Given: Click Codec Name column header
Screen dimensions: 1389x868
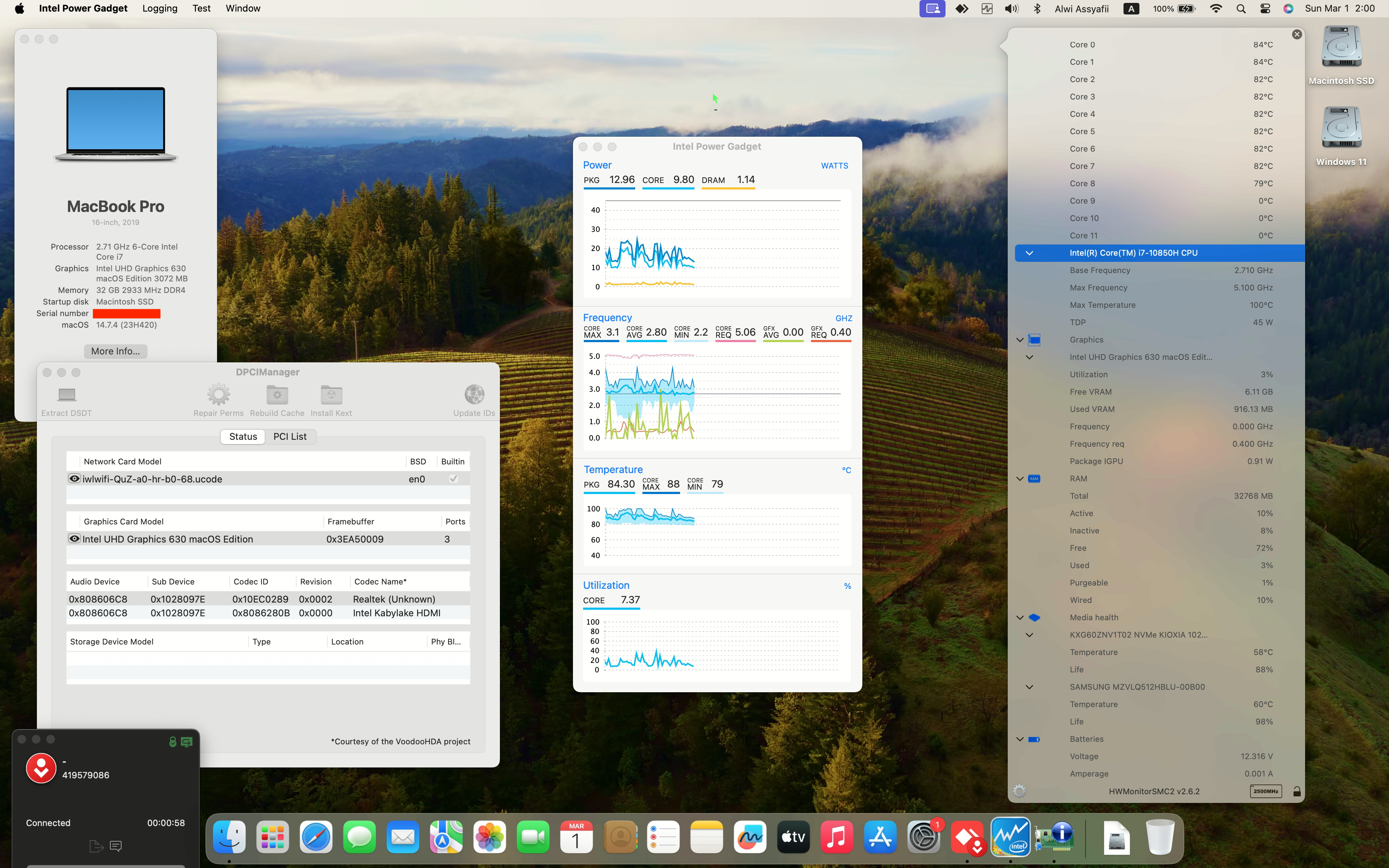Looking at the screenshot, I should coord(410,582).
